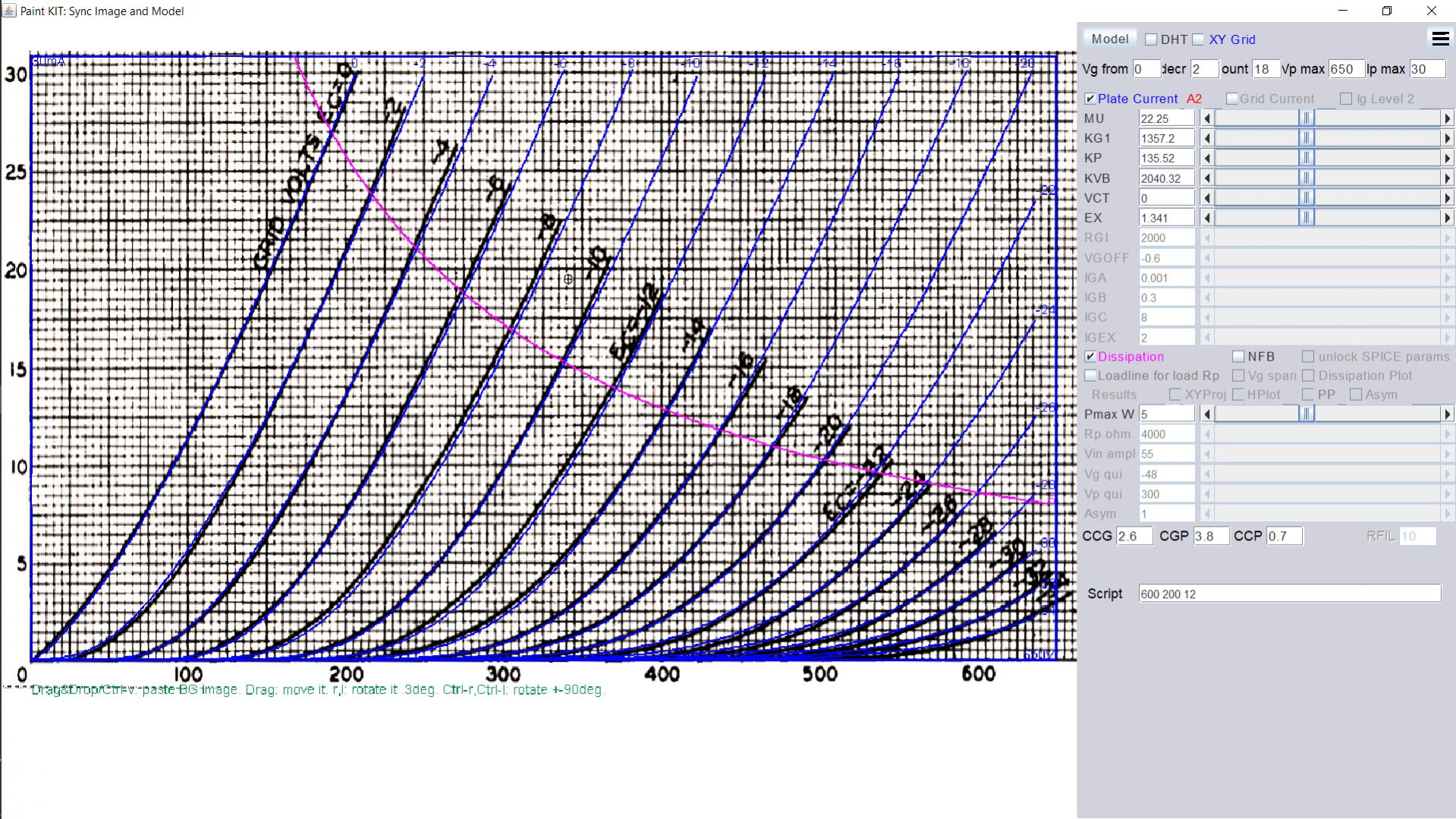The image size is (1456, 819).
Task: Decrease EX with left arrow
Action: (1208, 218)
